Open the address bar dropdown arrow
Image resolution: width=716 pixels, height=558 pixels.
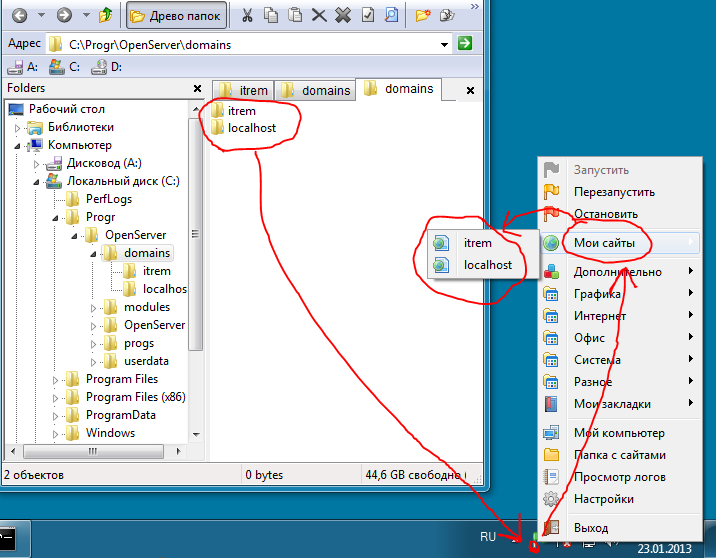tap(444, 45)
